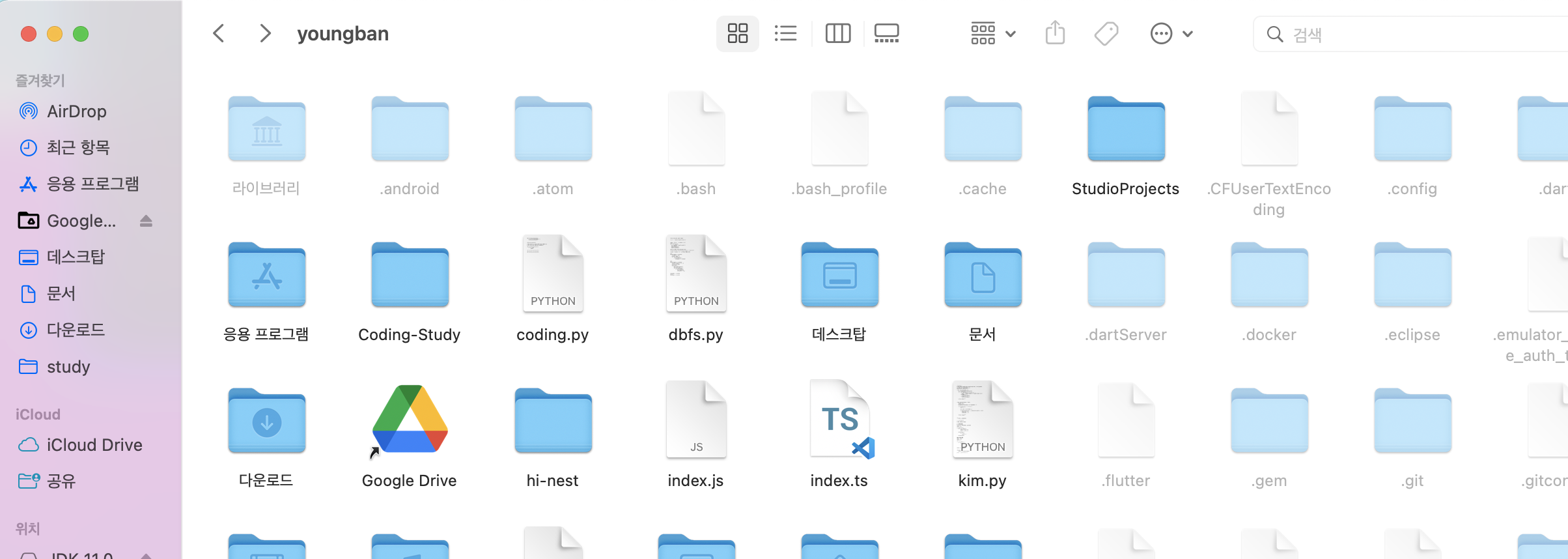This screenshot has height=559, width=1568.
Task: Select the hi-nest folder
Action: [x=553, y=421]
